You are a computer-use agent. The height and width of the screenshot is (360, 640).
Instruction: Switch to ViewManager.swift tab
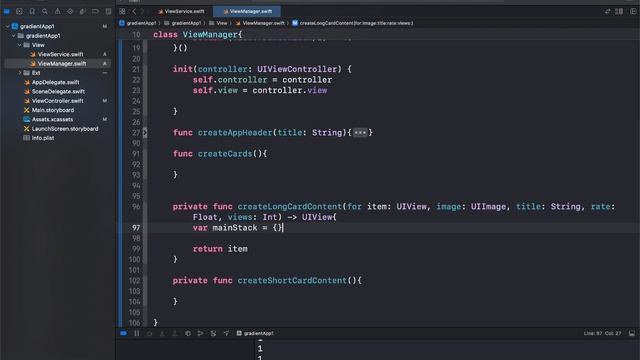click(x=247, y=11)
